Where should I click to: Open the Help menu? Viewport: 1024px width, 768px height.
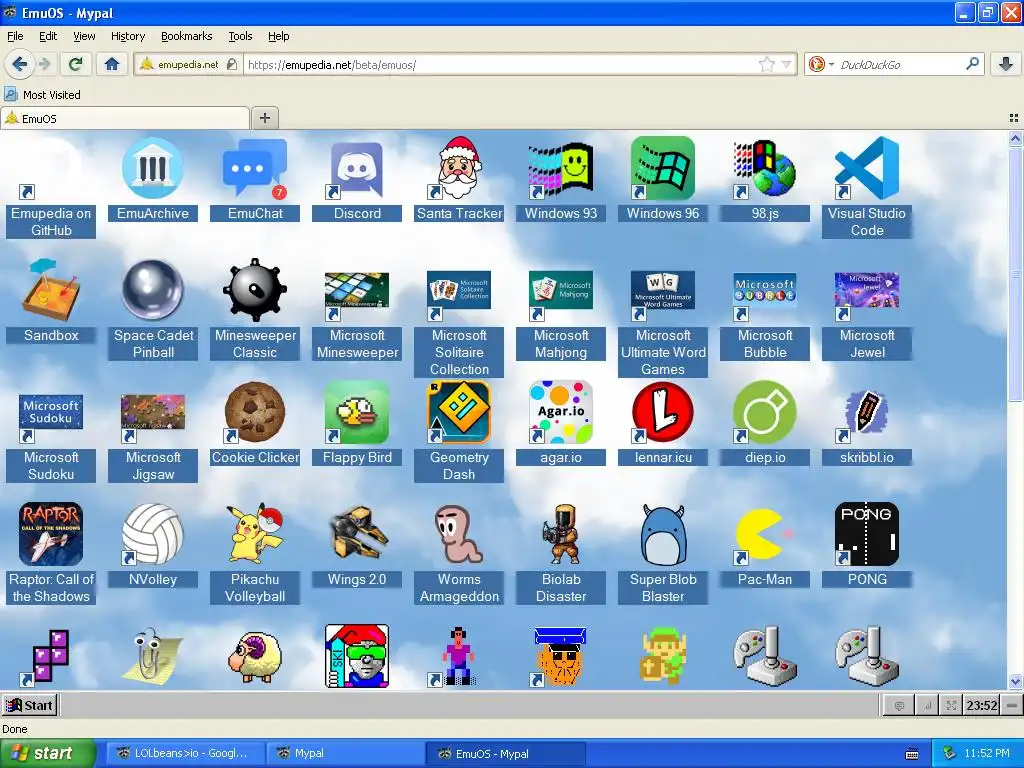(278, 36)
